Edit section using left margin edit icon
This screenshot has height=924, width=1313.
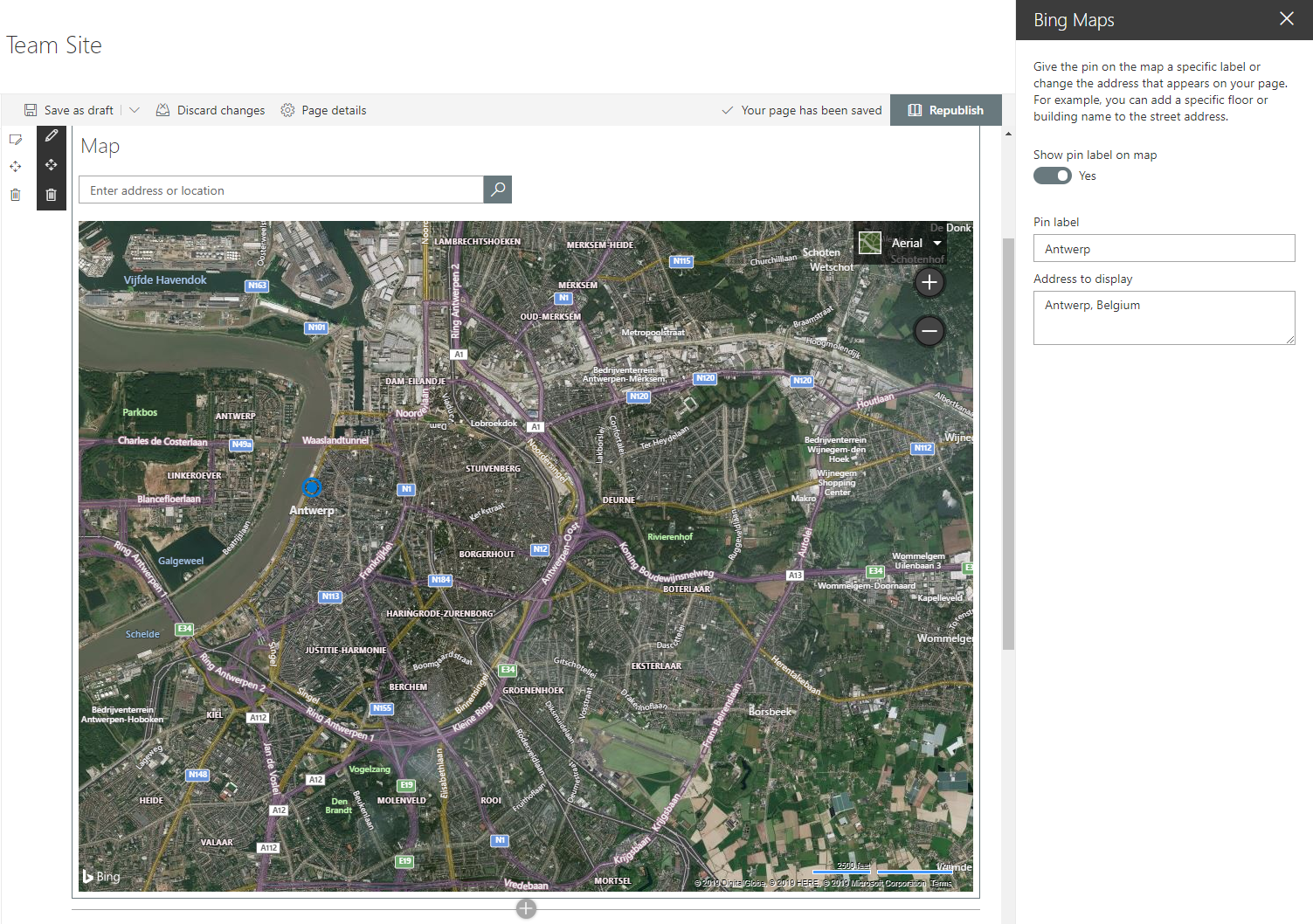pyautogui.click(x=15, y=139)
